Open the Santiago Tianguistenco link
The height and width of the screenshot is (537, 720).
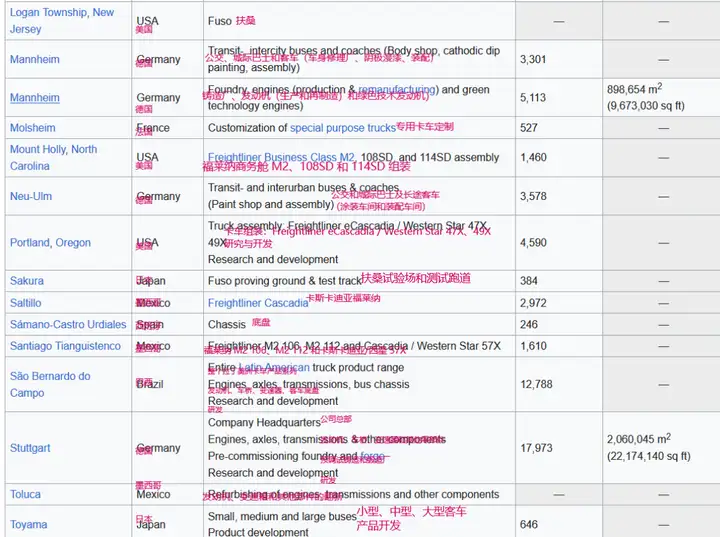(x=65, y=346)
